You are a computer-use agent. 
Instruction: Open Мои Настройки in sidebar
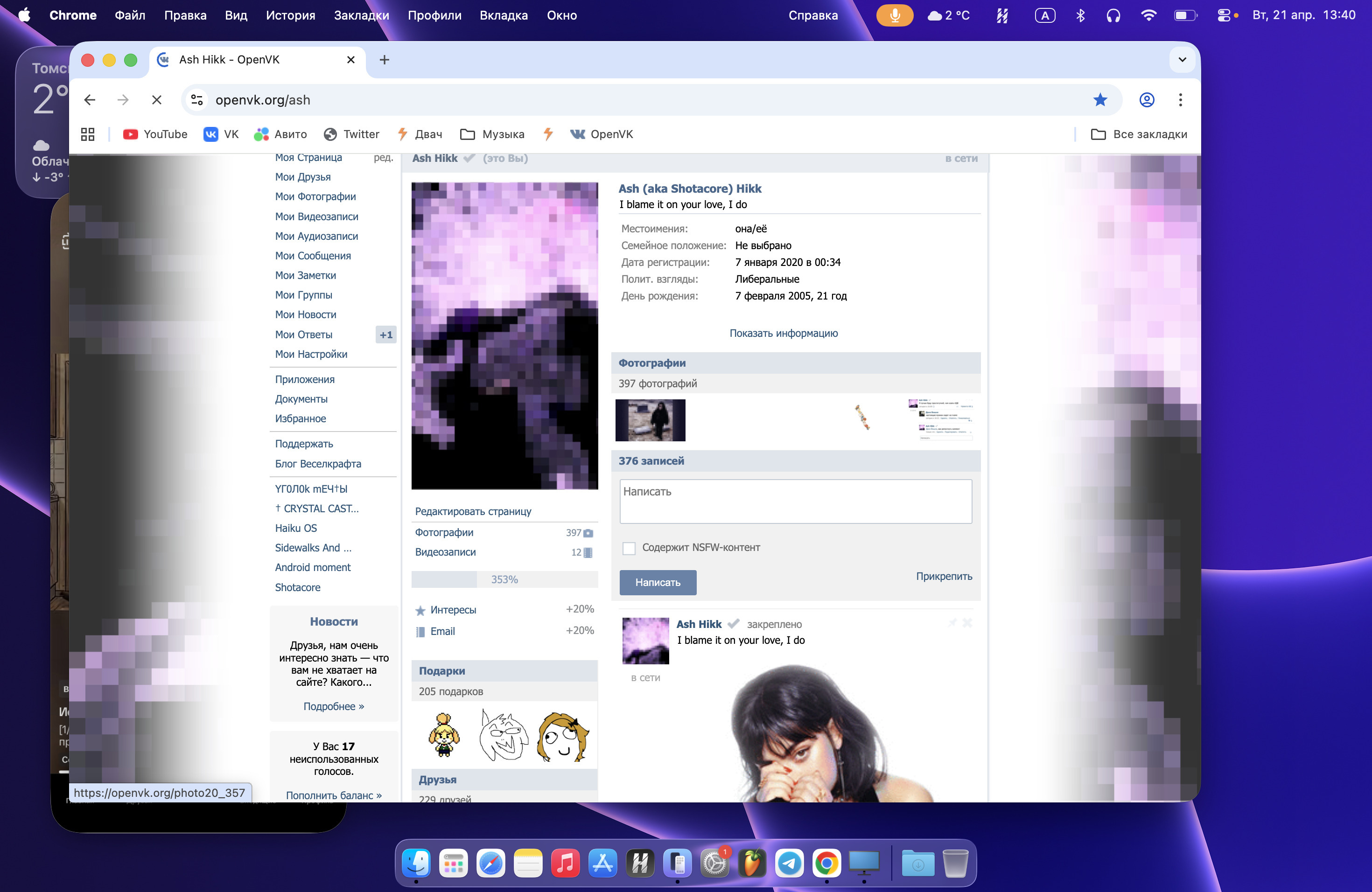(x=311, y=355)
